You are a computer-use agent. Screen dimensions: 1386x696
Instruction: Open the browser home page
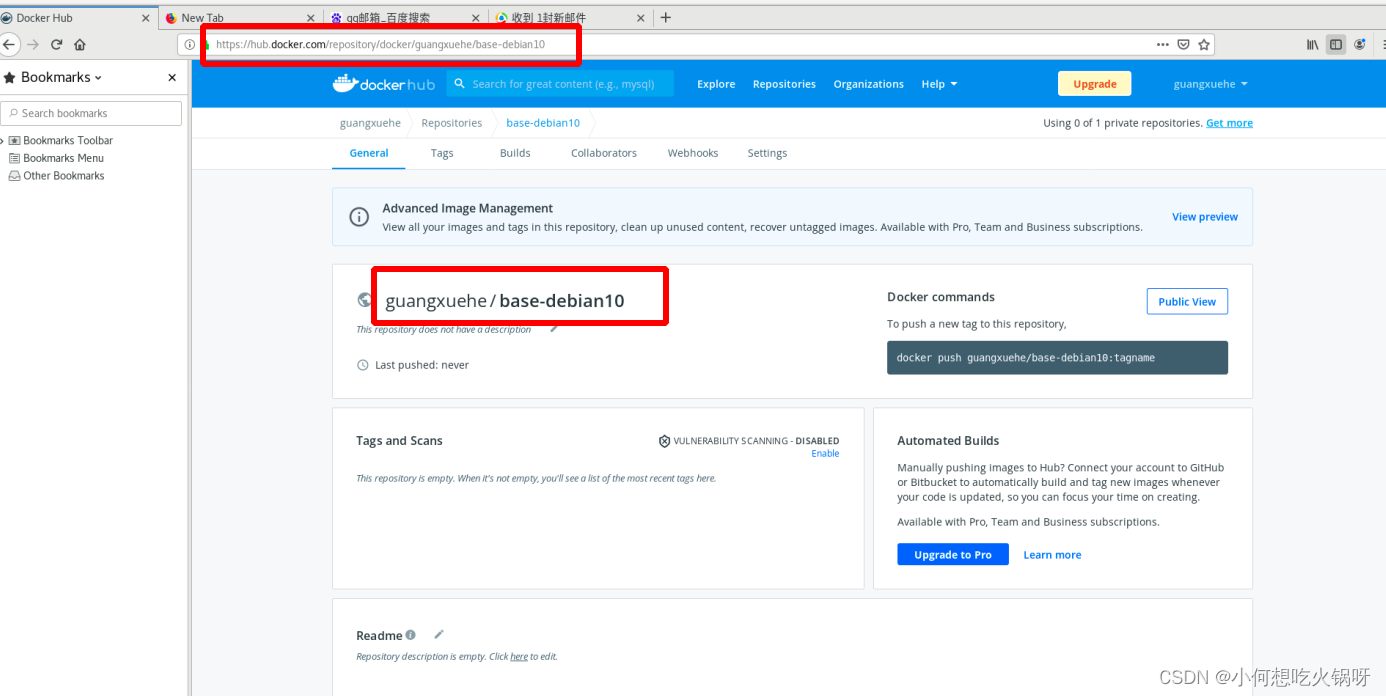tap(80, 44)
